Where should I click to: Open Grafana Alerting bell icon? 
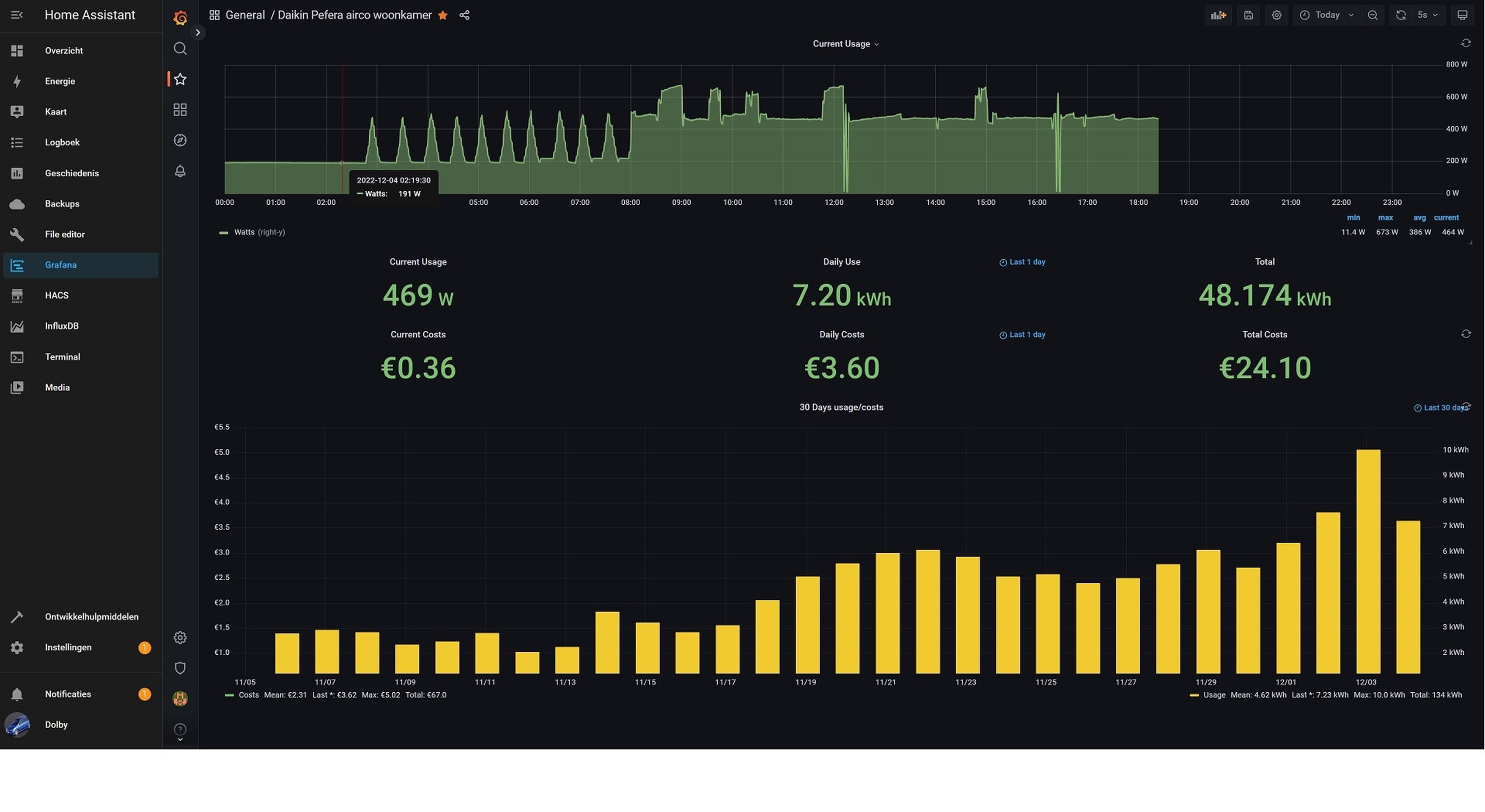(180, 171)
